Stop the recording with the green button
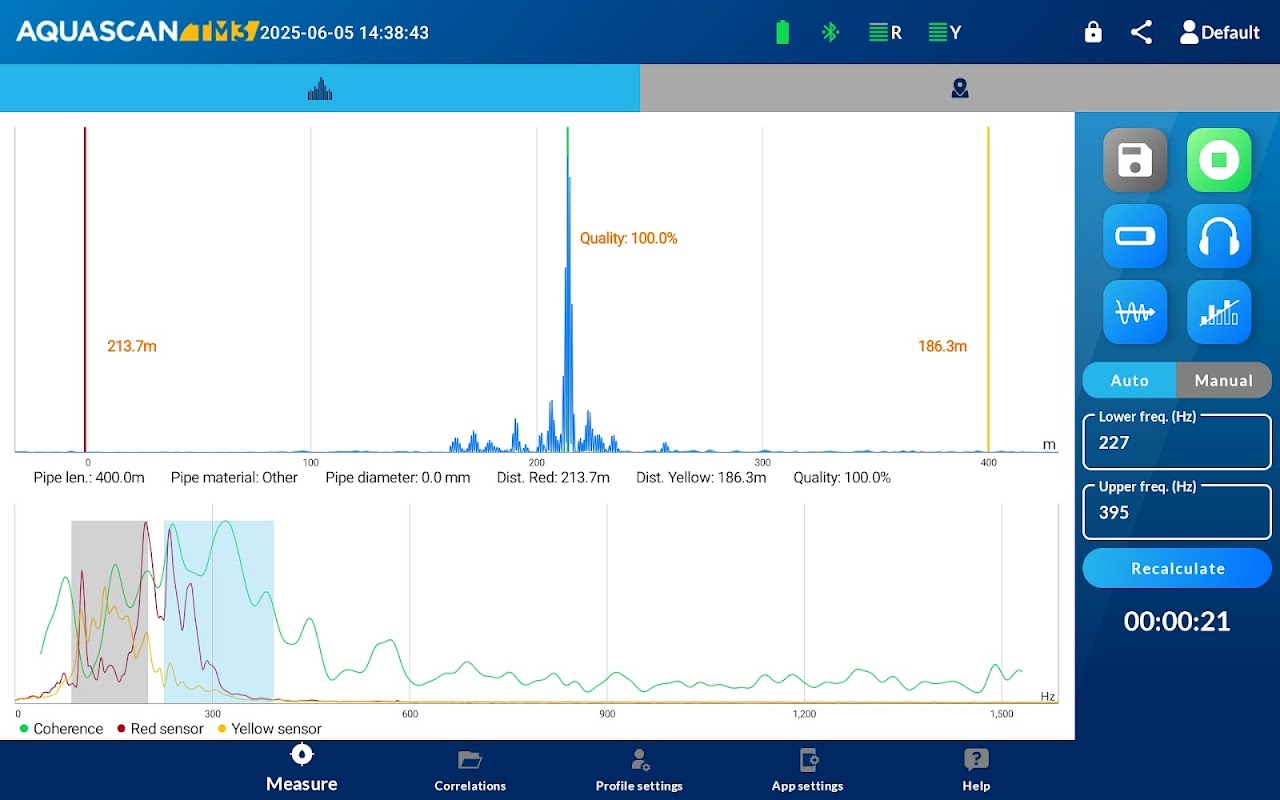The width and height of the screenshot is (1280, 800). [1219, 160]
